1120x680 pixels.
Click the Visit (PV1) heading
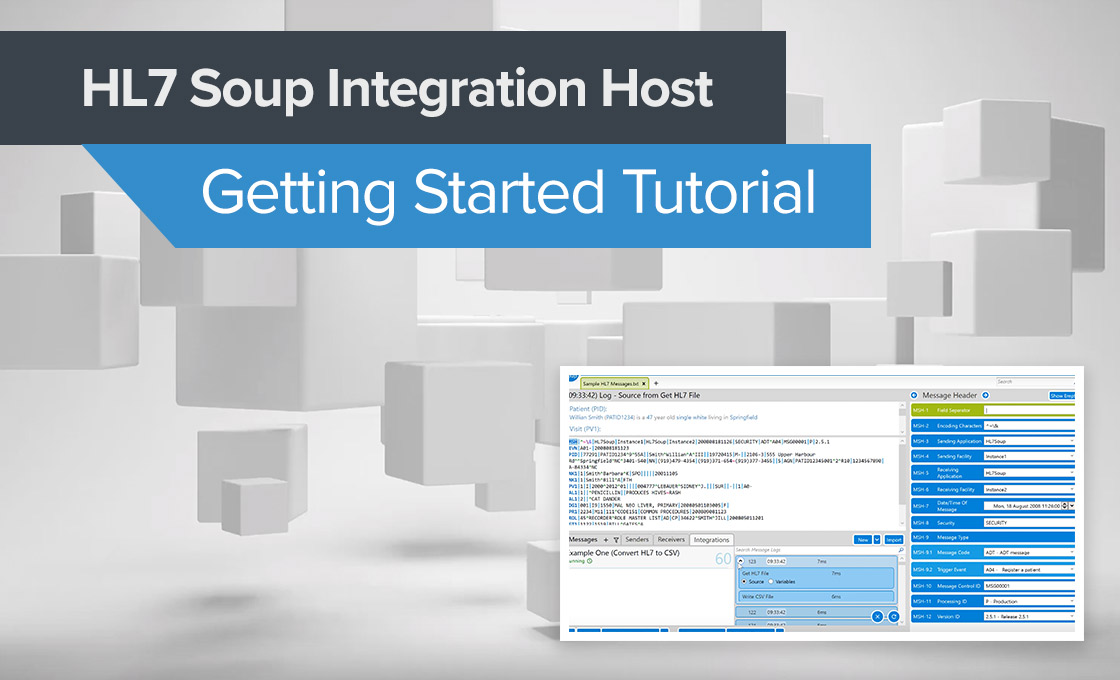pyautogui.click(x=585, y=429)
